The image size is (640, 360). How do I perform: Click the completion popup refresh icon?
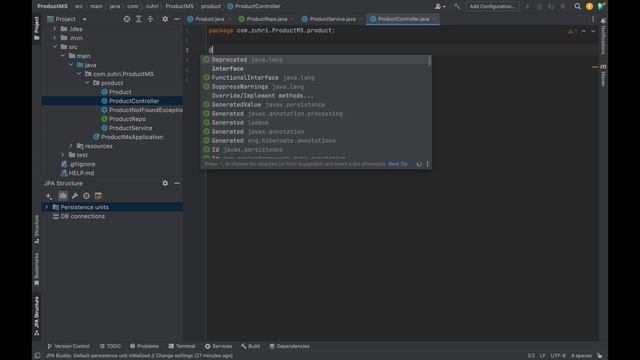tap(419, 164)
